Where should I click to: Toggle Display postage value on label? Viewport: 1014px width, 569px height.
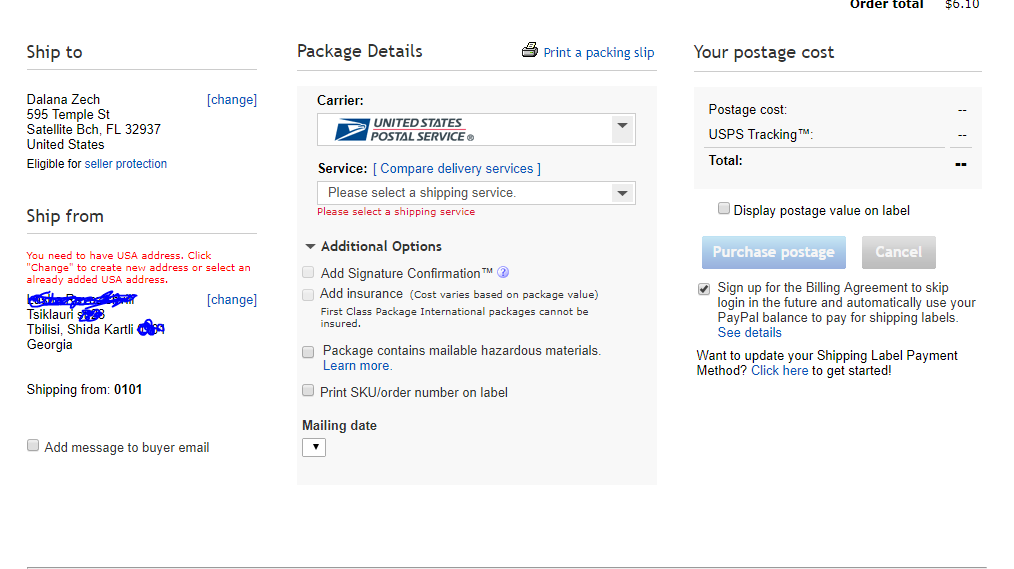coord(724,209)
